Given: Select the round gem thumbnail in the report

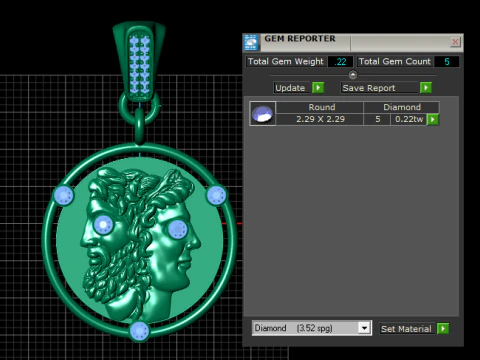Looking at the screenshot, I should coord(263,114).
